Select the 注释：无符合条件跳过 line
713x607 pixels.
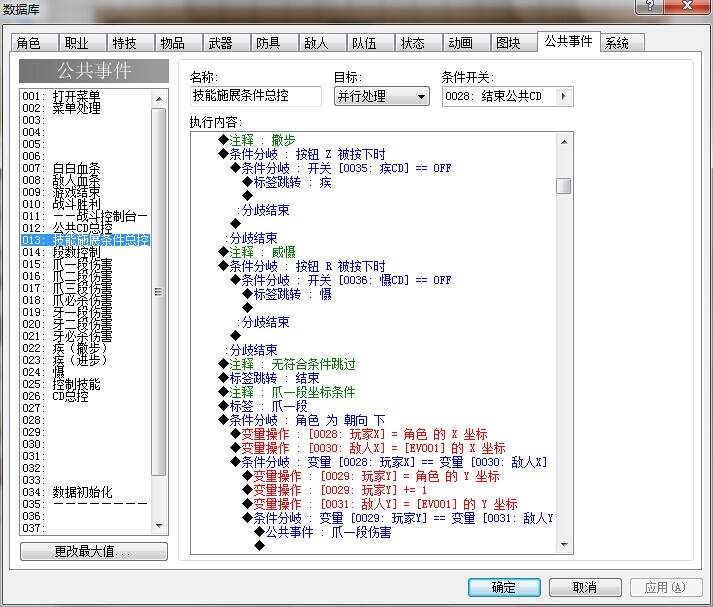(x=287, y=364)
